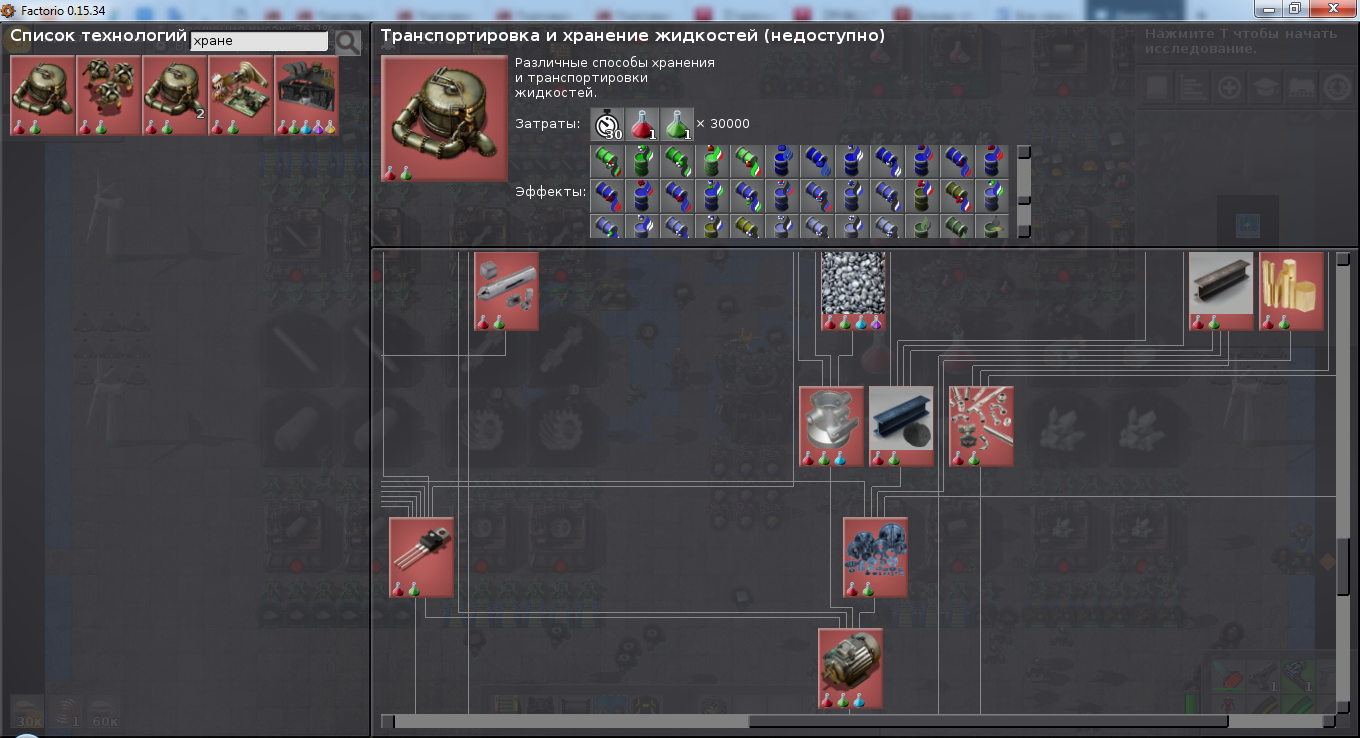Click the tech tree horizontal scroll left arrow

point(388,721)
